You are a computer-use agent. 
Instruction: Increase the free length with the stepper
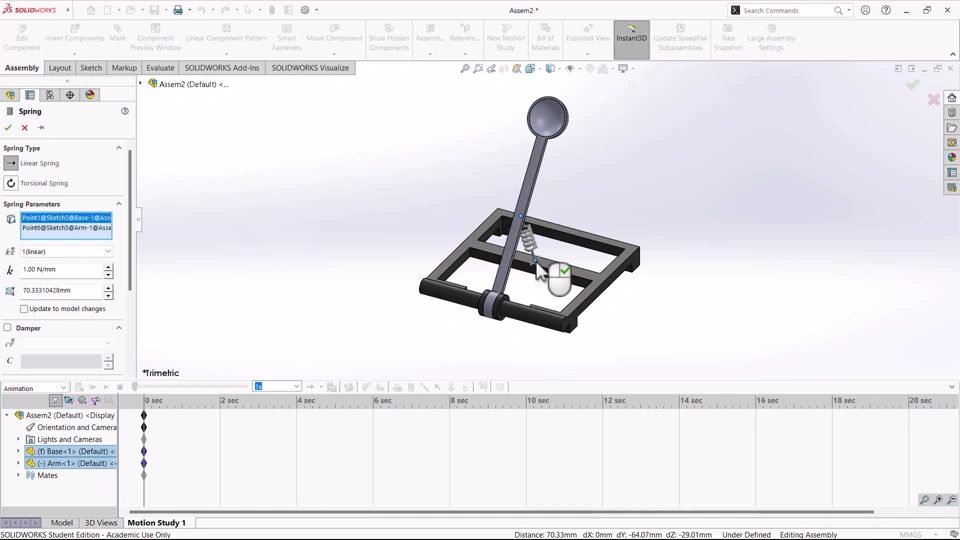pyautogui.click(x=108, y=288)
